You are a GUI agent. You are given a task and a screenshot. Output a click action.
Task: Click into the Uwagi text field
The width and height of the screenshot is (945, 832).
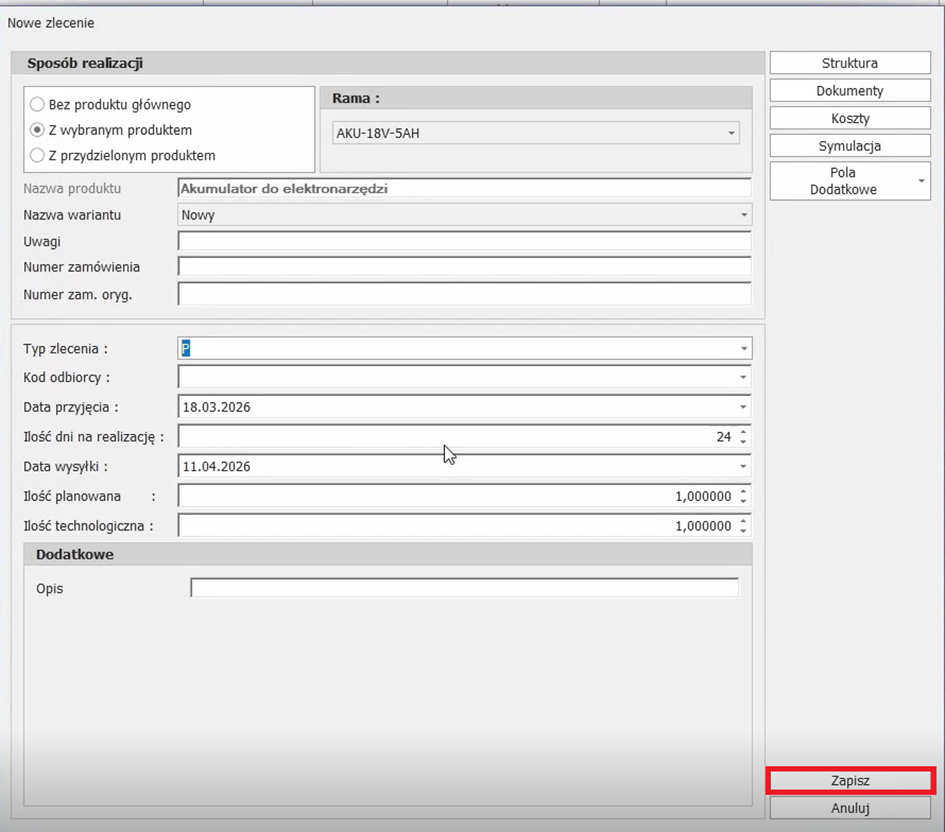coord(464,241)
